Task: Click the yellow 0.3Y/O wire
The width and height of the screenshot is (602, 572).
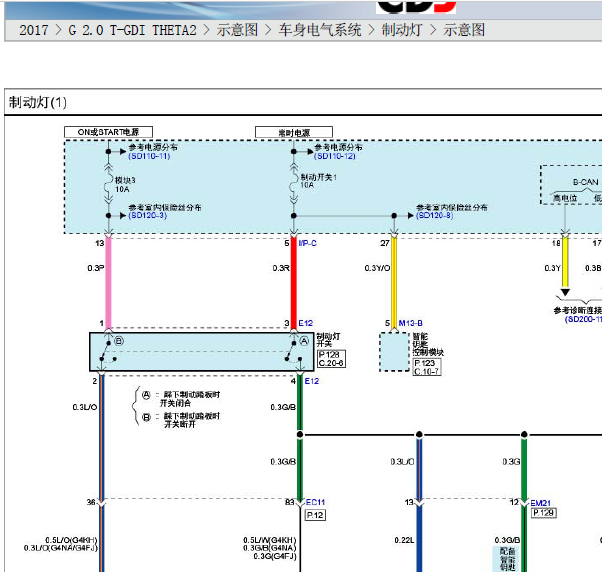Action: click(x=394, y=283)
